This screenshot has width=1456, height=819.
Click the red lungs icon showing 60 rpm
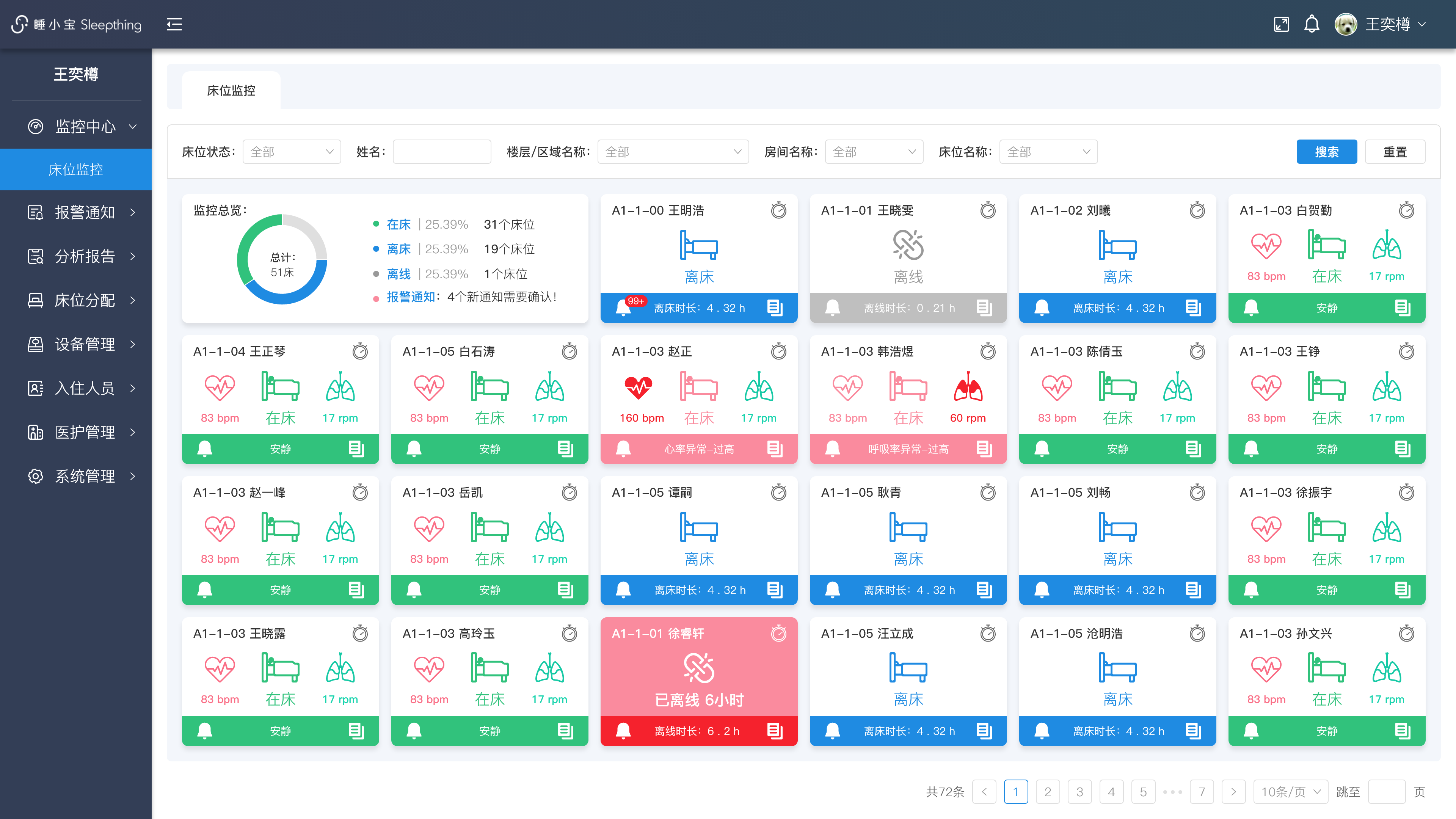click(x=968, y=388)
